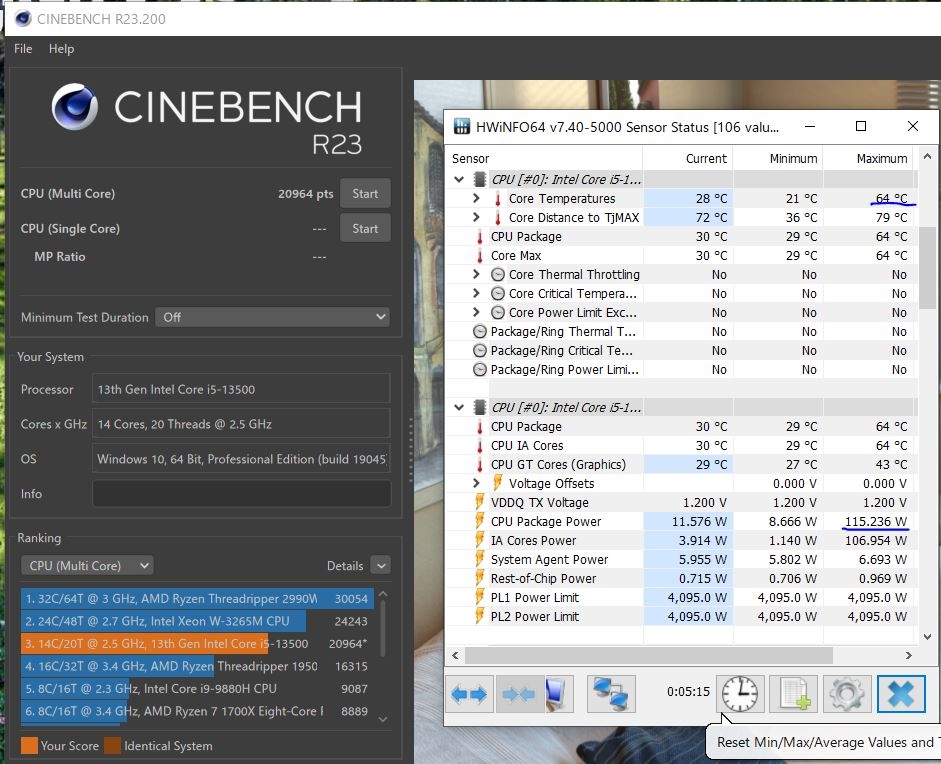Click the ranking list scroll down arrow

tap(383, 718)
